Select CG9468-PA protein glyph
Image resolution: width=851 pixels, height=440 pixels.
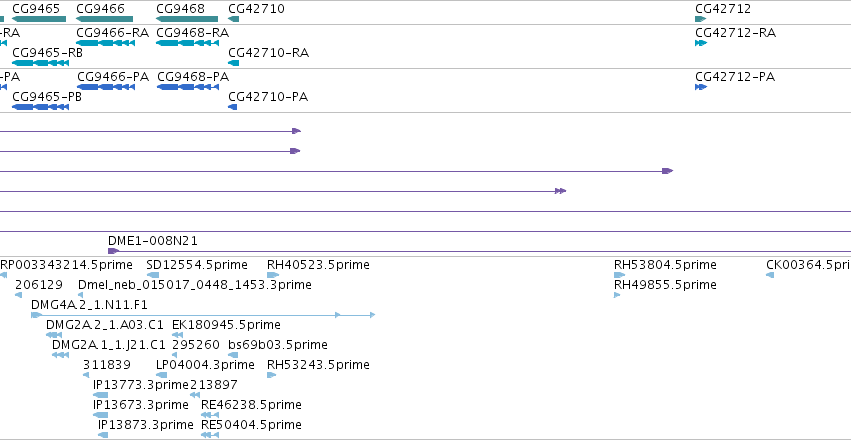(x=187, y=87)
